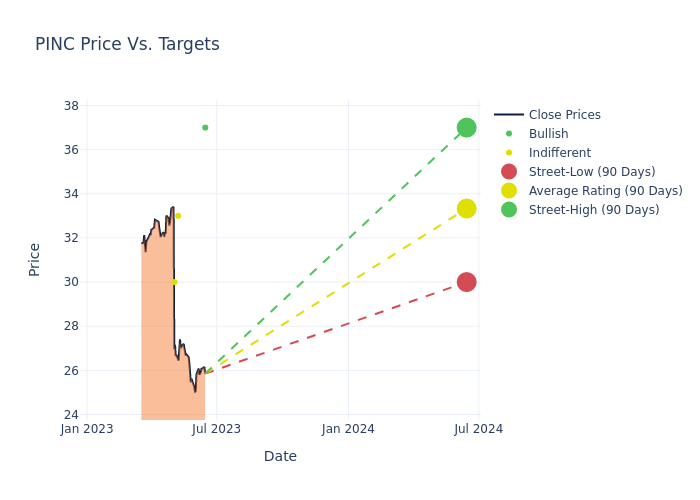Click the small green Bullish dot at 37
The width and height of the screenshot is (700, 500).
(205, 128)
